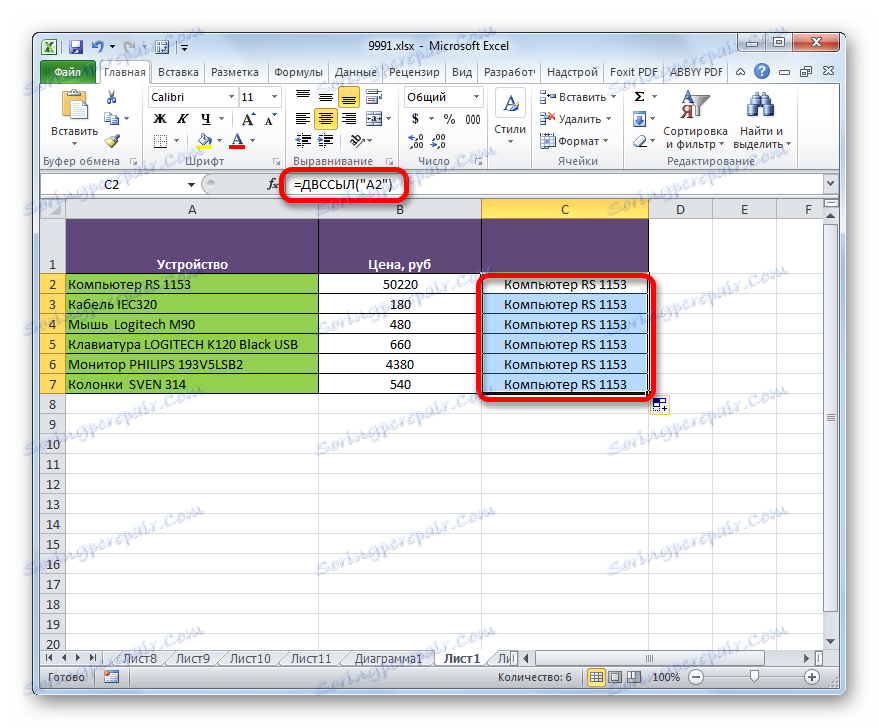Toggle center horizontal alignment

point(326,119)
